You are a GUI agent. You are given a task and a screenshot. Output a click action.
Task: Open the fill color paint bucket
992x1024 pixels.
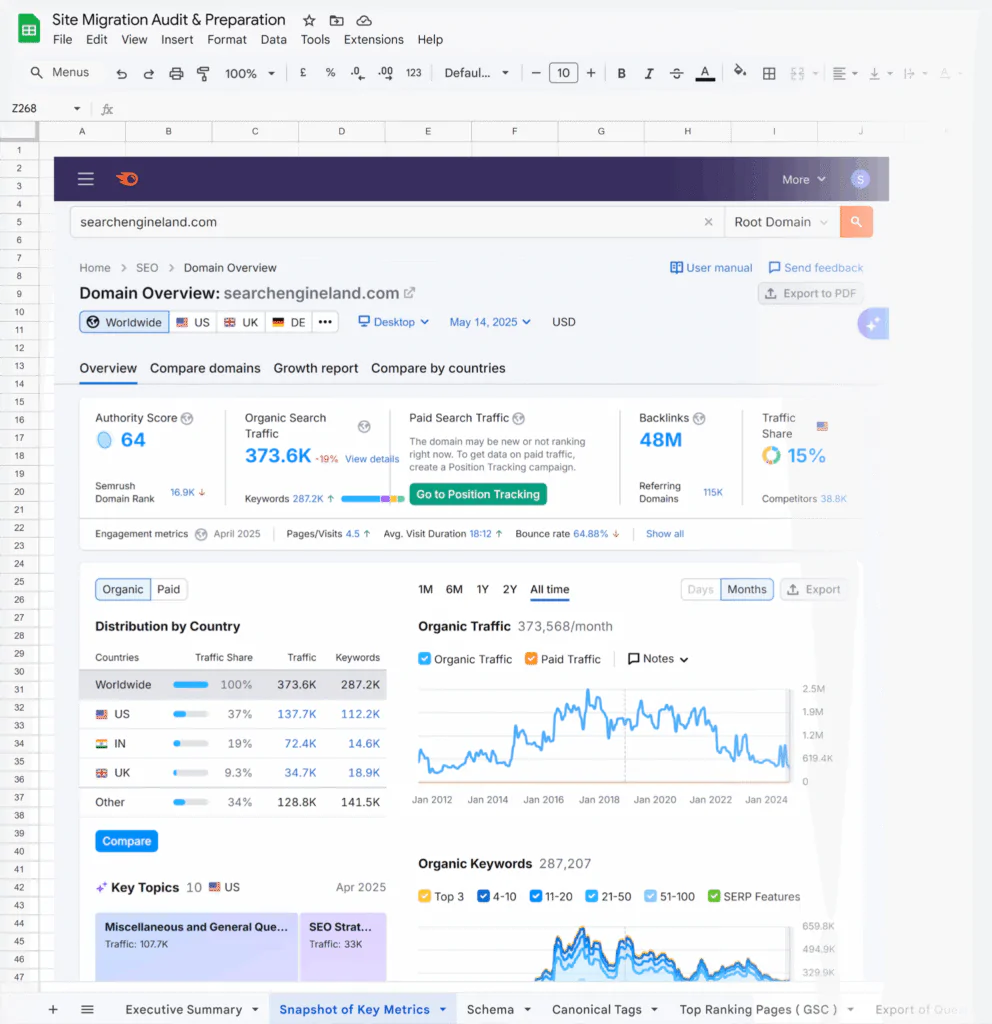(740, 72)
